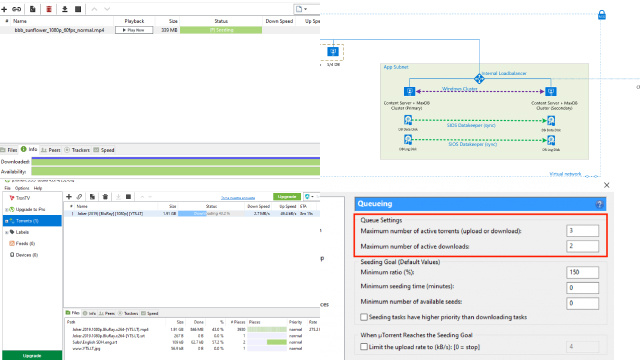Open the Info tab in lower window detail pane
The width and height of the screenshot is (640, 360).
pyautogui.click(x=89, y=313)
